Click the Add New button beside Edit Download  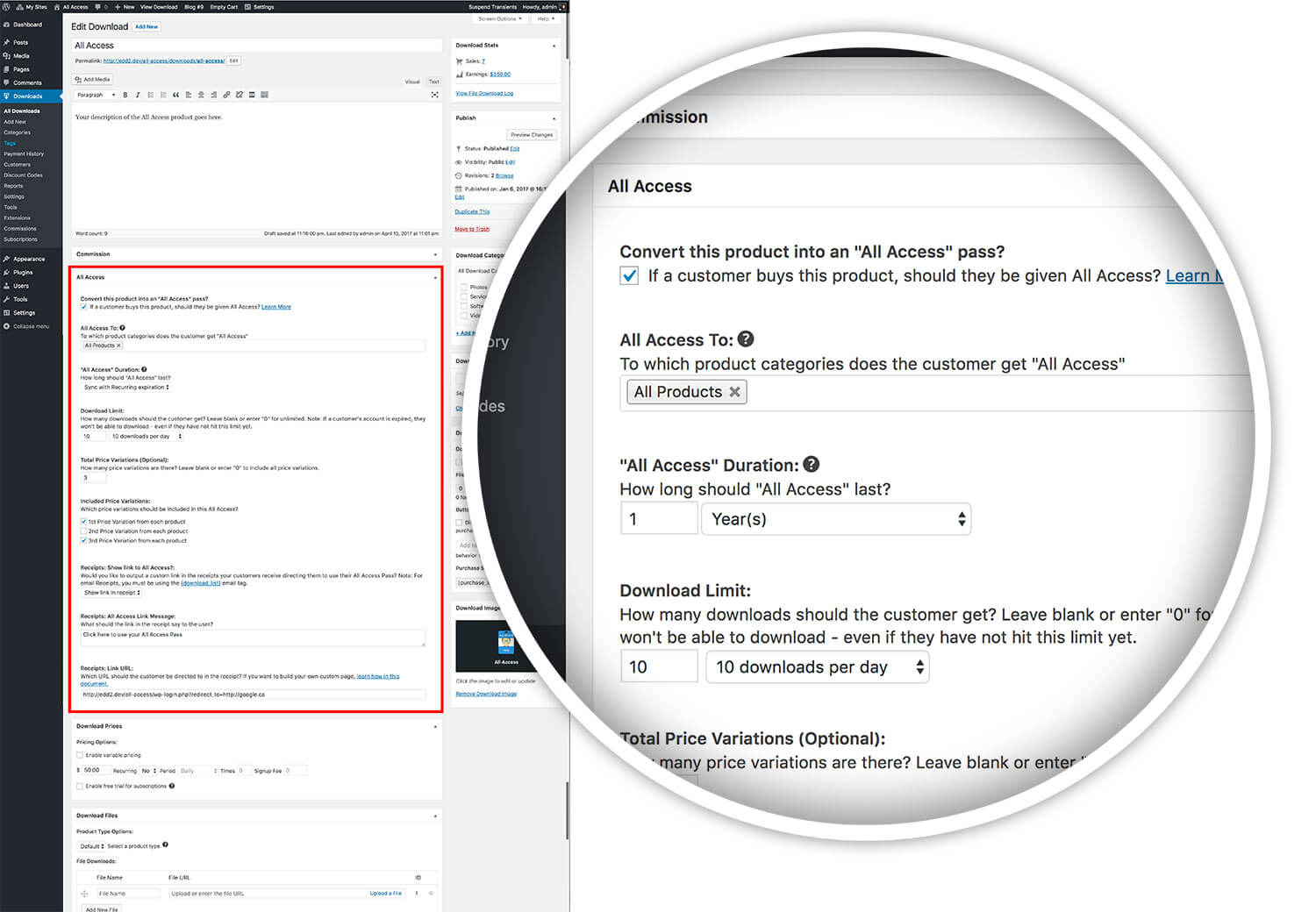point(147,27)
